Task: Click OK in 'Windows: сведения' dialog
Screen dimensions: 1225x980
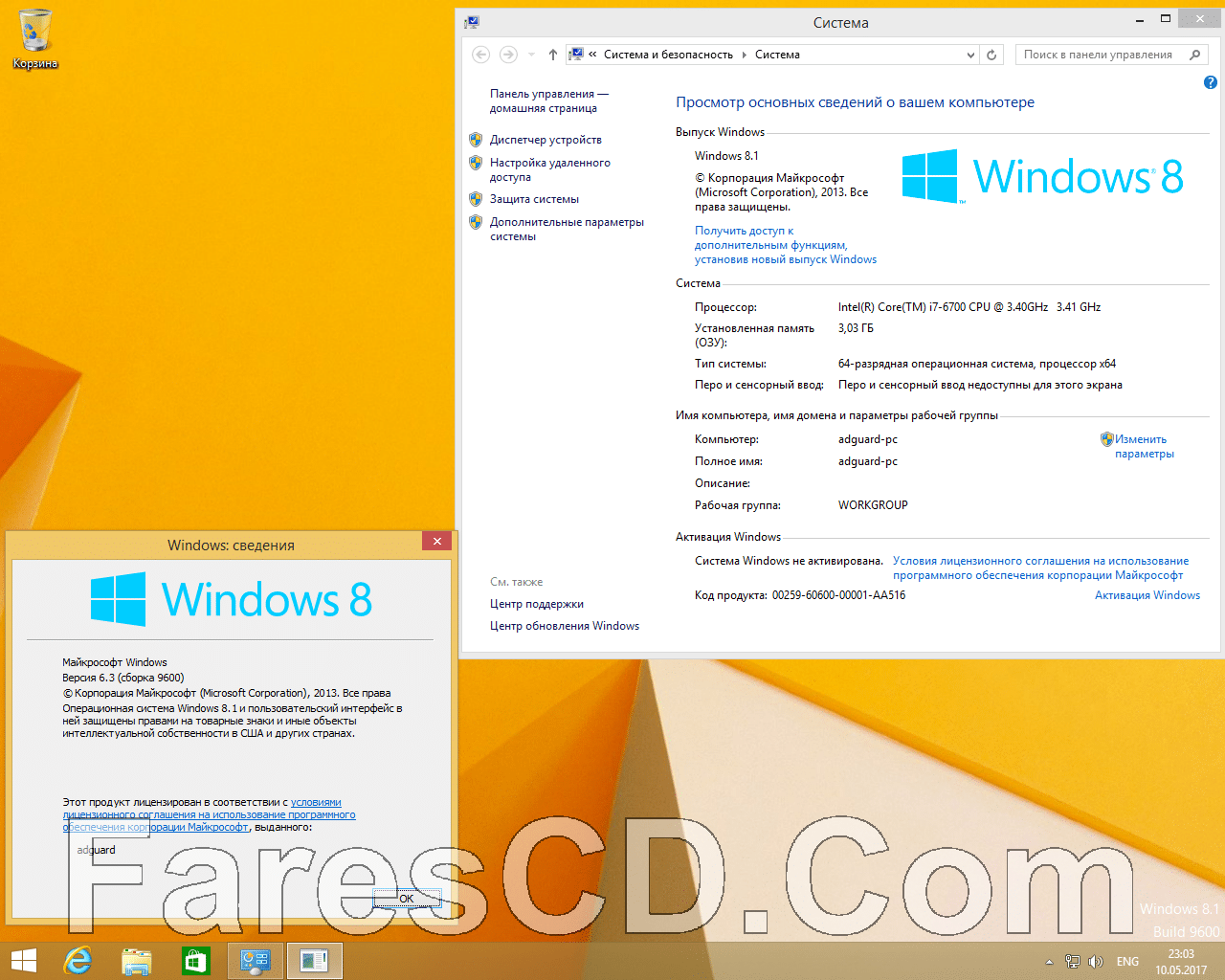Action: 407,898
